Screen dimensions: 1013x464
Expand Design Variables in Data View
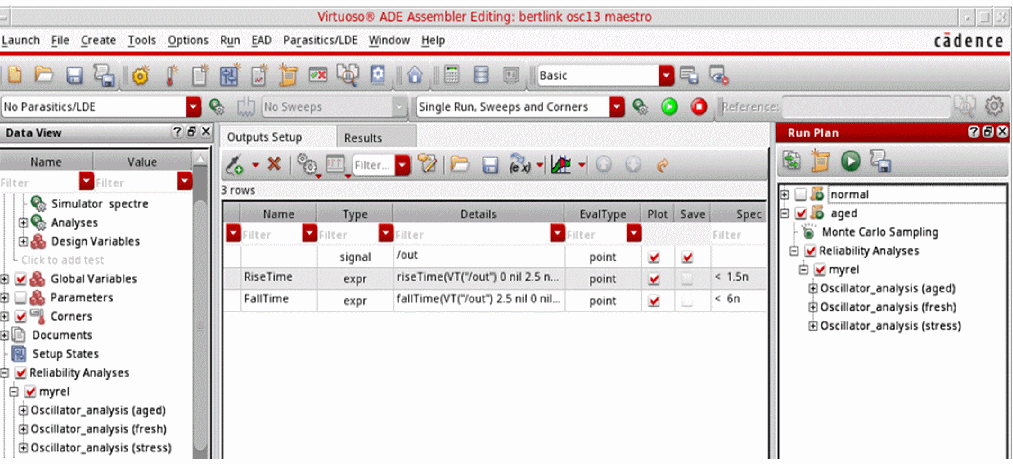coord(24,242)
